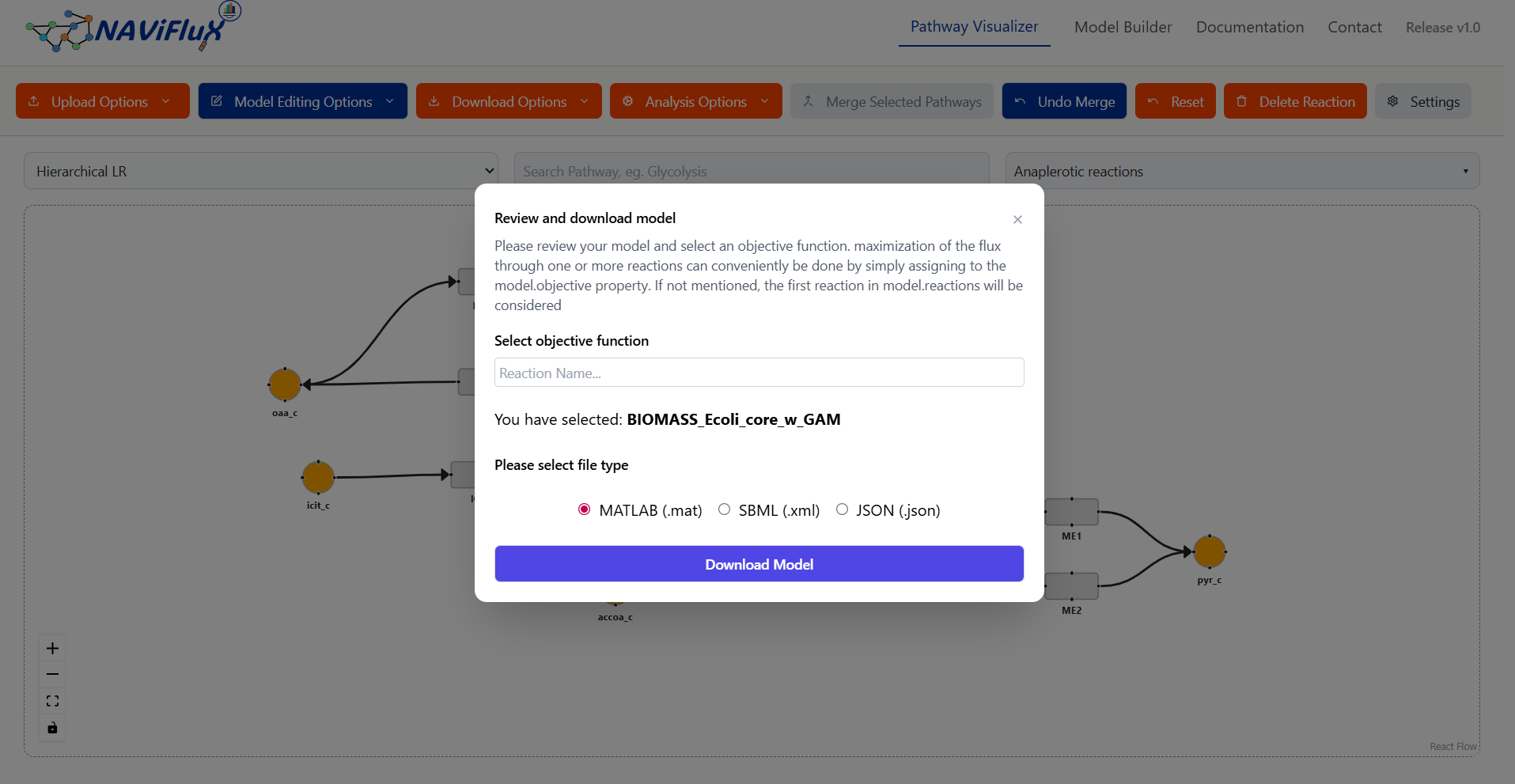Viewport: 1515px width, 784px height.
Task: Click the gear icon on Analysis Options
Action: click(x=627, y=100)
